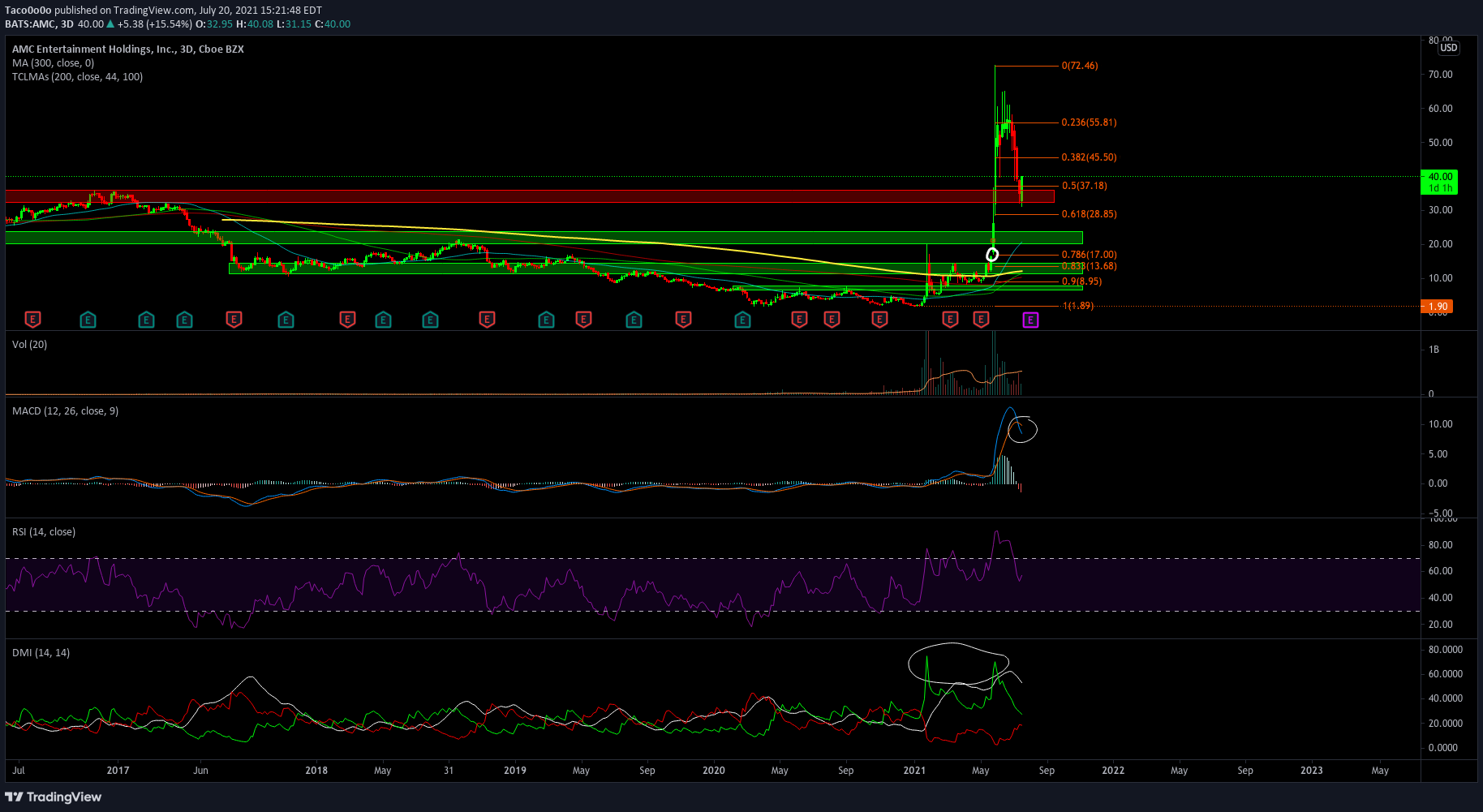Click the 2017 time axis label
The height and width of the screenshot is (812, 1483).
tap(118, 771)
